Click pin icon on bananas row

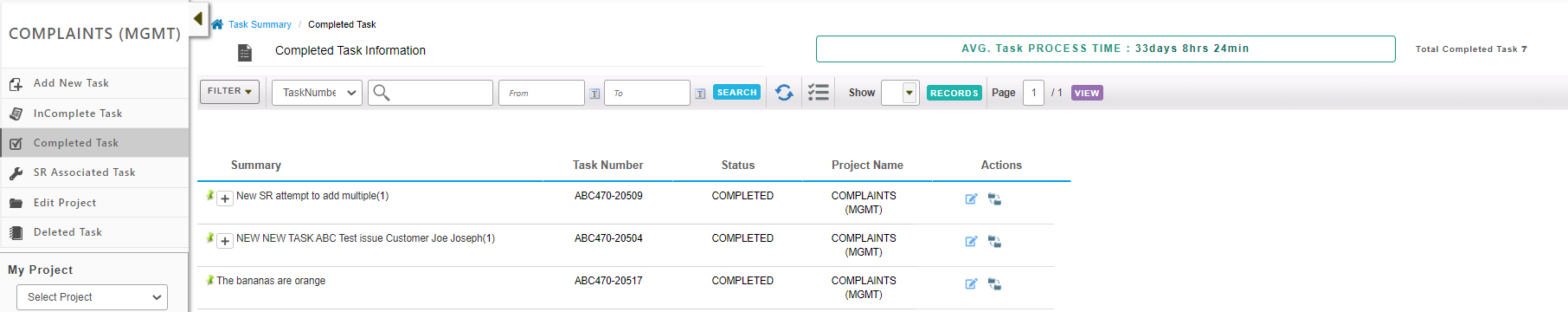coord(210,280)
